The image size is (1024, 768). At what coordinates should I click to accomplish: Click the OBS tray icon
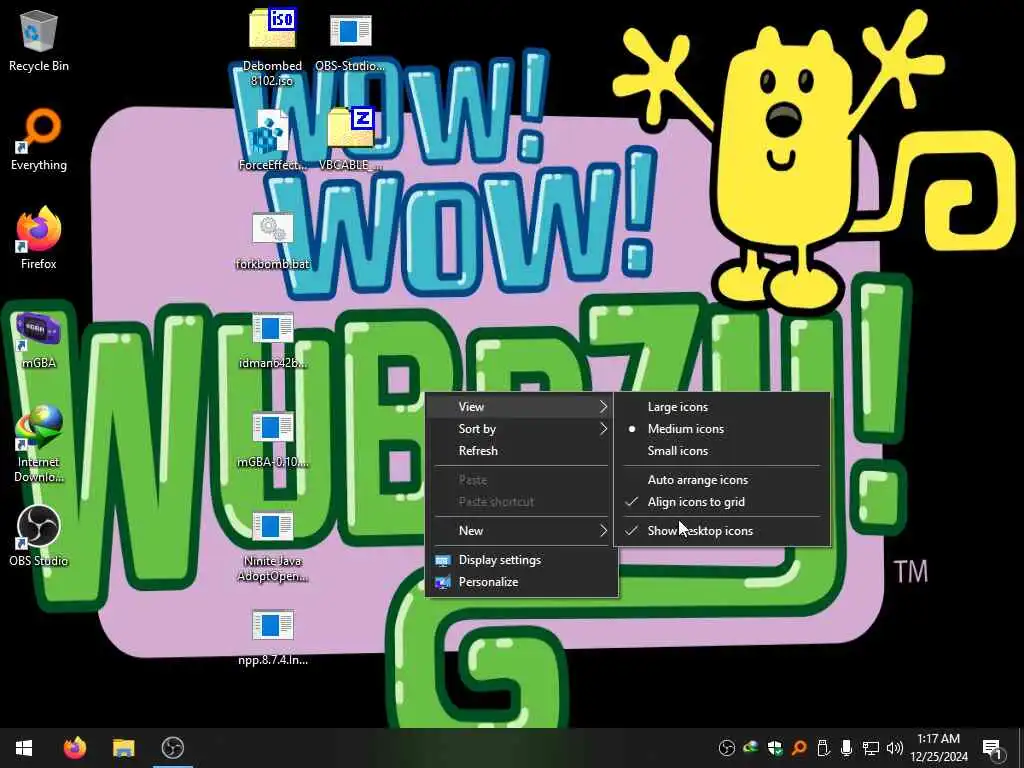(x=726, y=748)
